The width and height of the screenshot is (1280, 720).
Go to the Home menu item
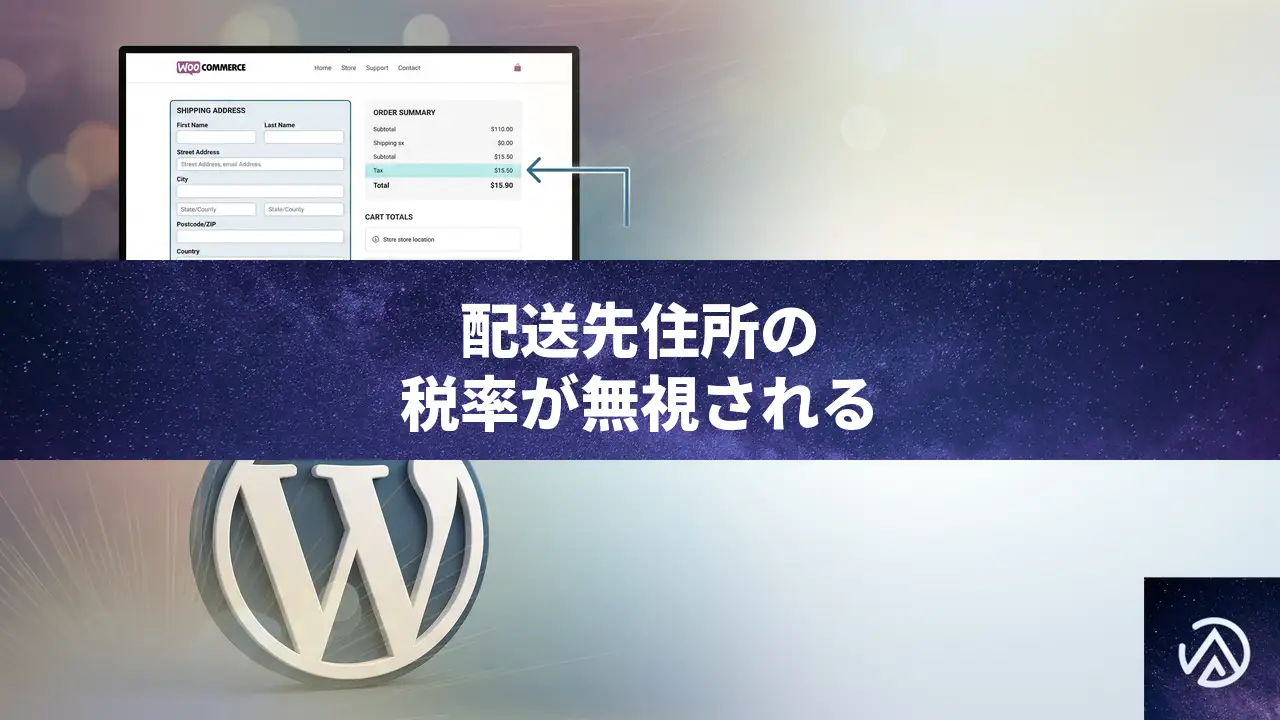tap(323, 68)
